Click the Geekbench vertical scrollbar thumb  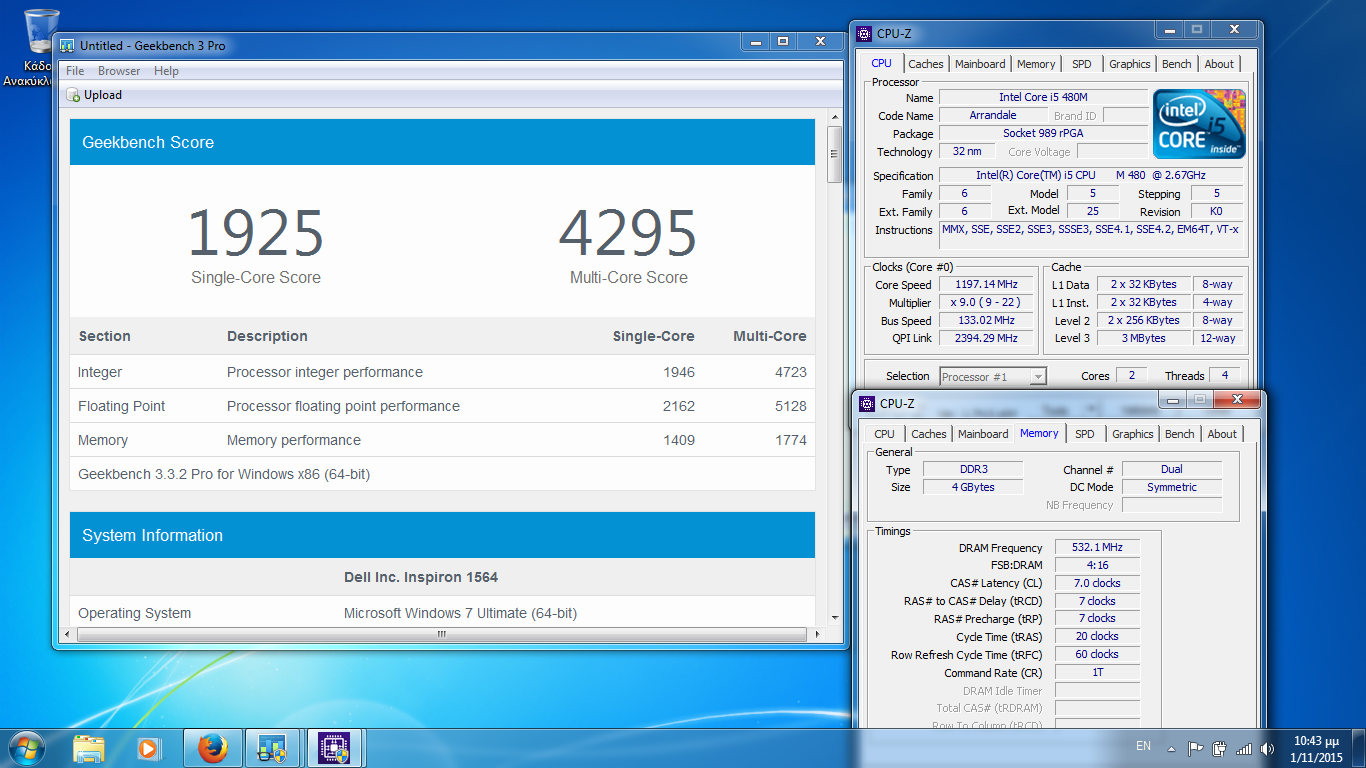tap(834, 154)
